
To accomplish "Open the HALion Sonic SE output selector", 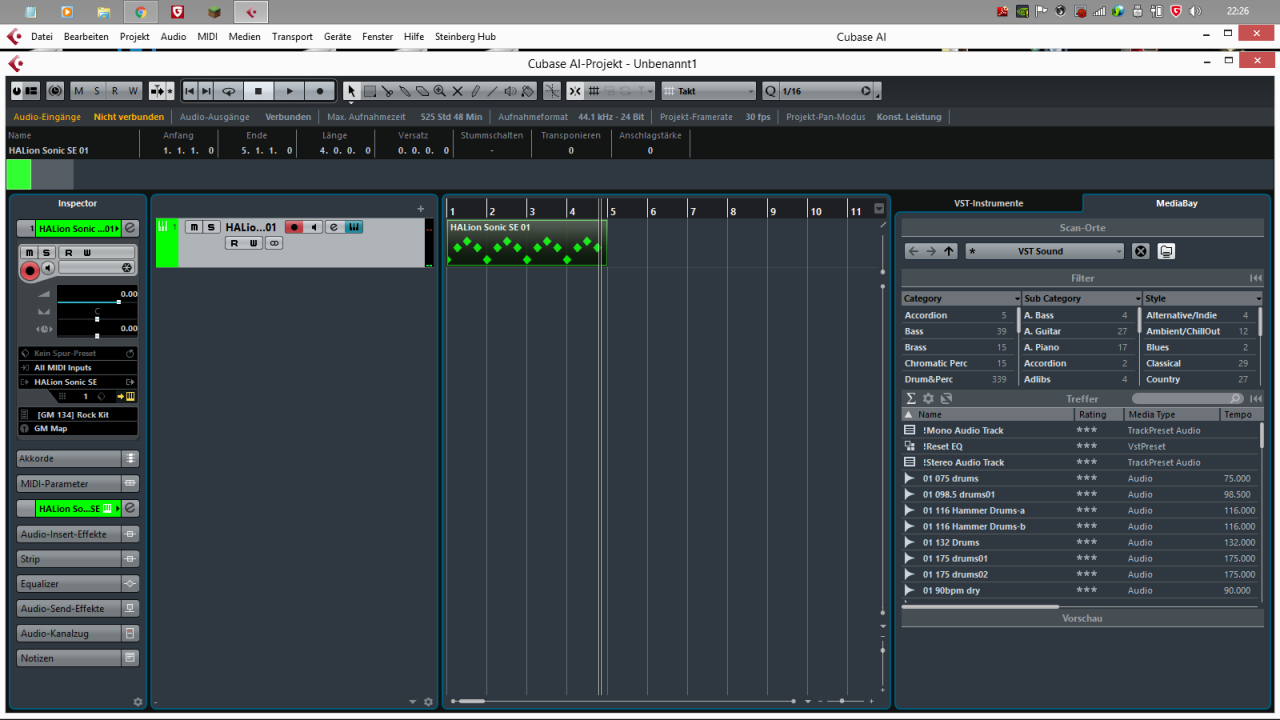I will (78, 381).
